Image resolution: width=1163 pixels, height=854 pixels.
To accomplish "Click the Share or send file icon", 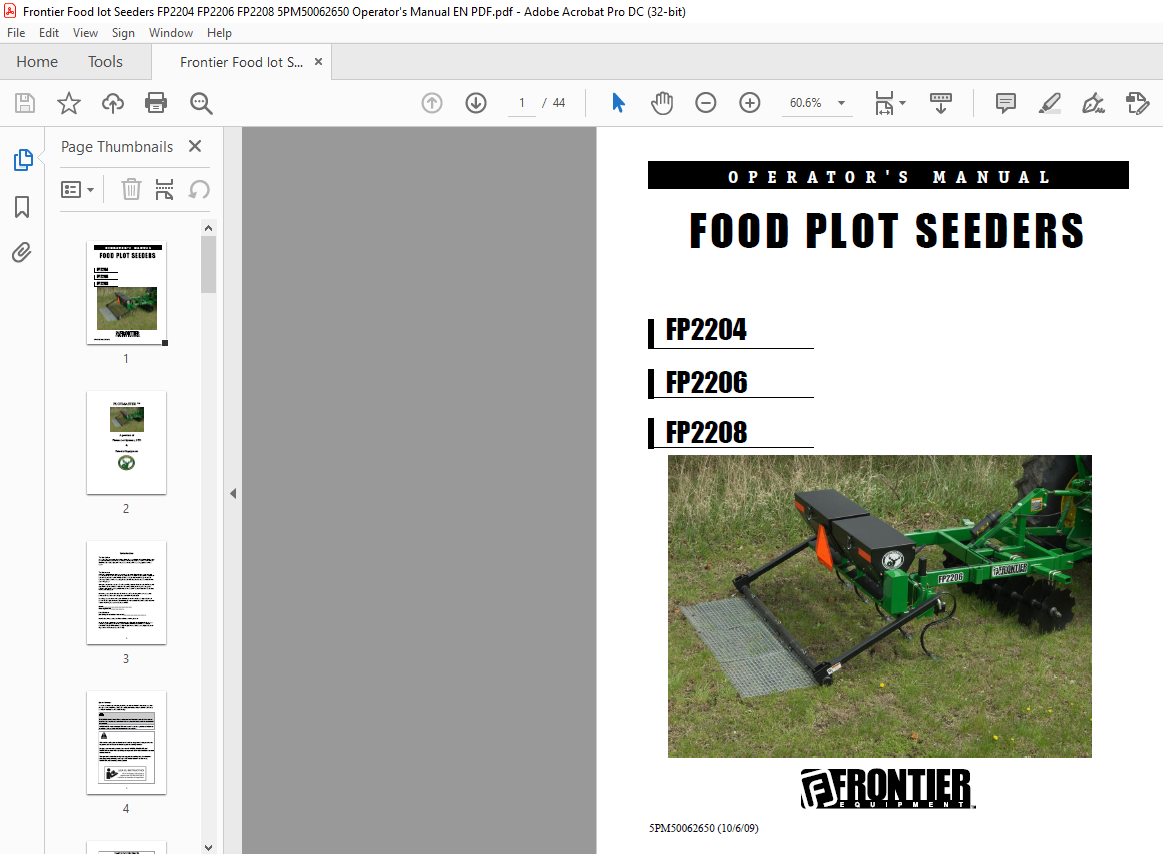I will (x=1138, y=103).
